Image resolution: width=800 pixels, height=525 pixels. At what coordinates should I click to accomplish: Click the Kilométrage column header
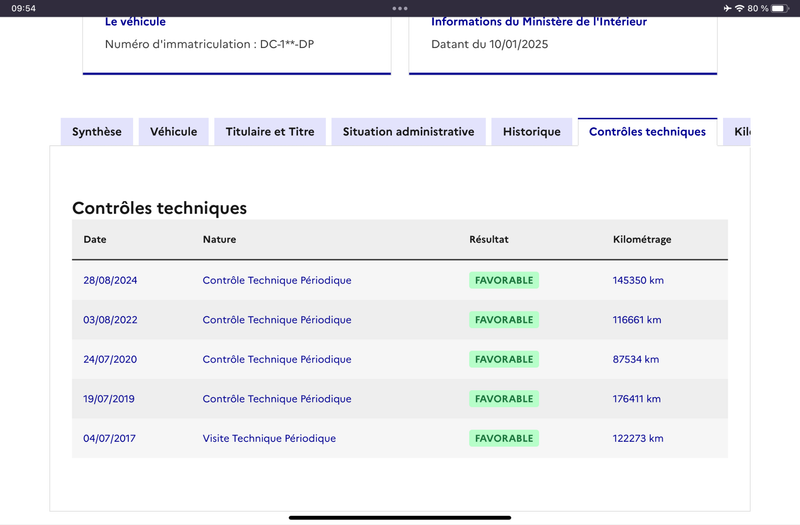642,239
